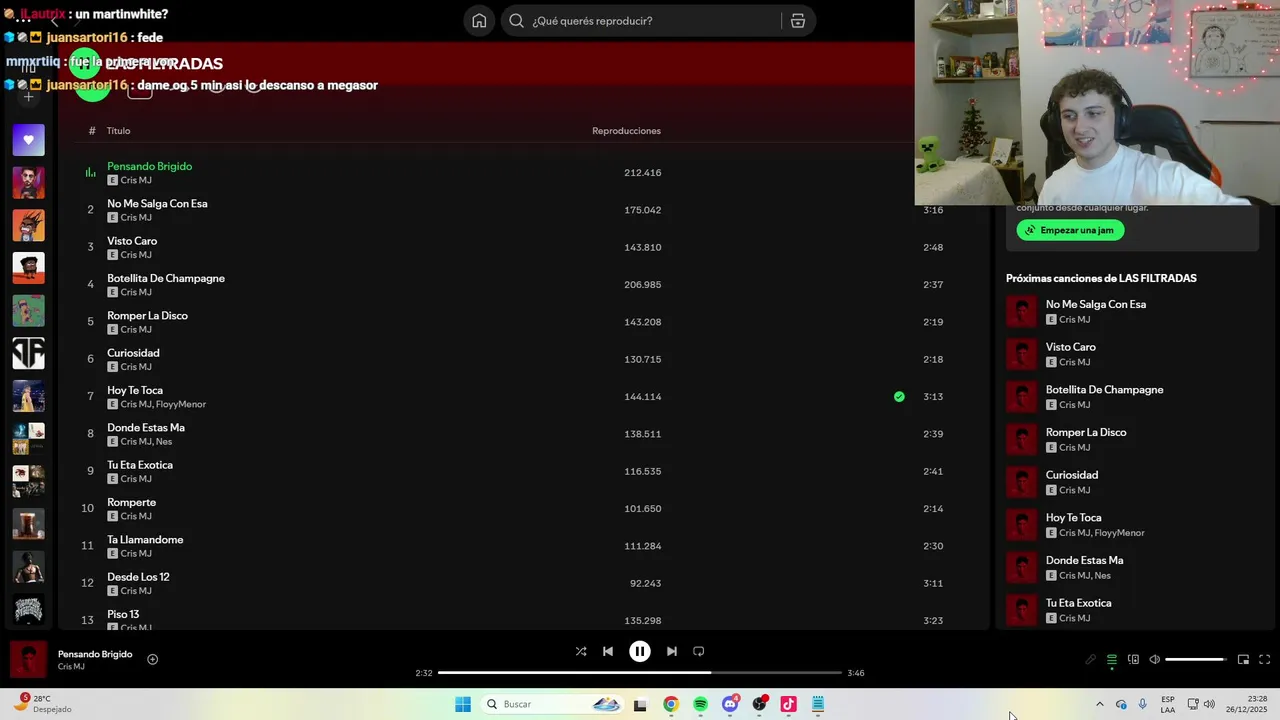
Task: Open Notepad from taskbar
Action: pos(818,704)
